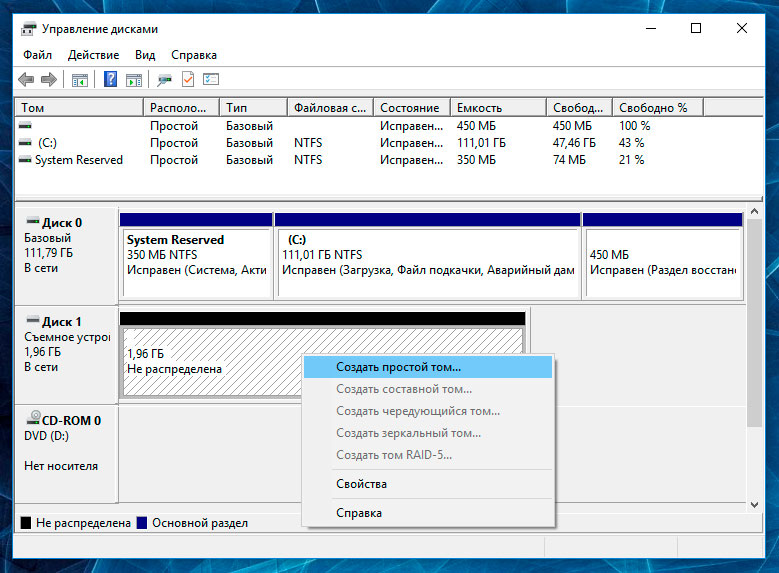Click the System Reserved name in volume list

[78, 160]
